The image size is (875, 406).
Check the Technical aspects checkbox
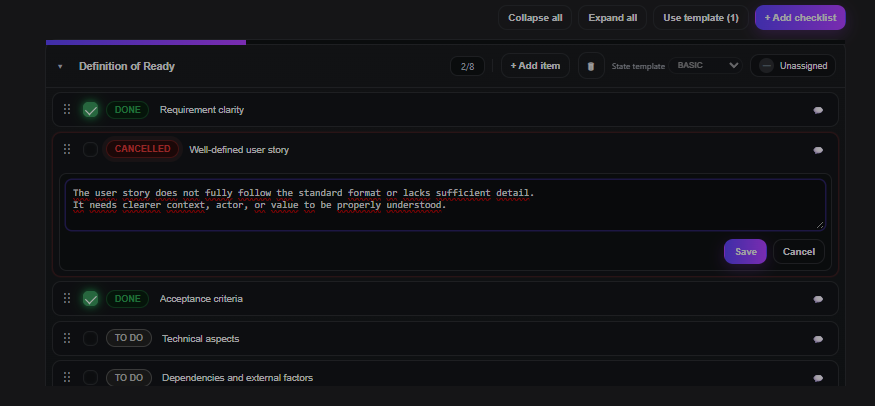(x=91, y=338)
